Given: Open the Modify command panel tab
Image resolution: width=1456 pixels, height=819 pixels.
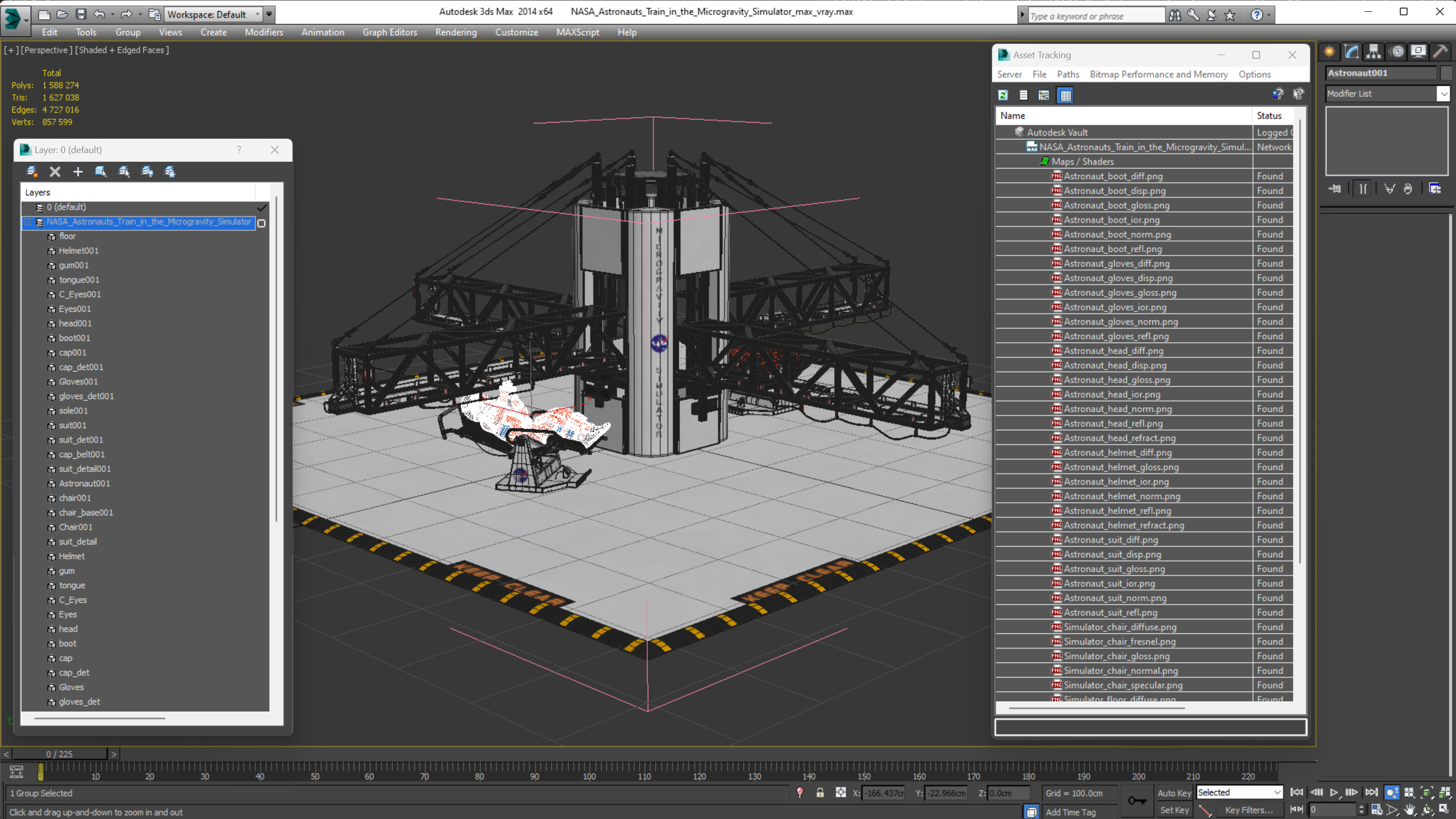Looking at the screenshot, I should (x=1351, y=52).
